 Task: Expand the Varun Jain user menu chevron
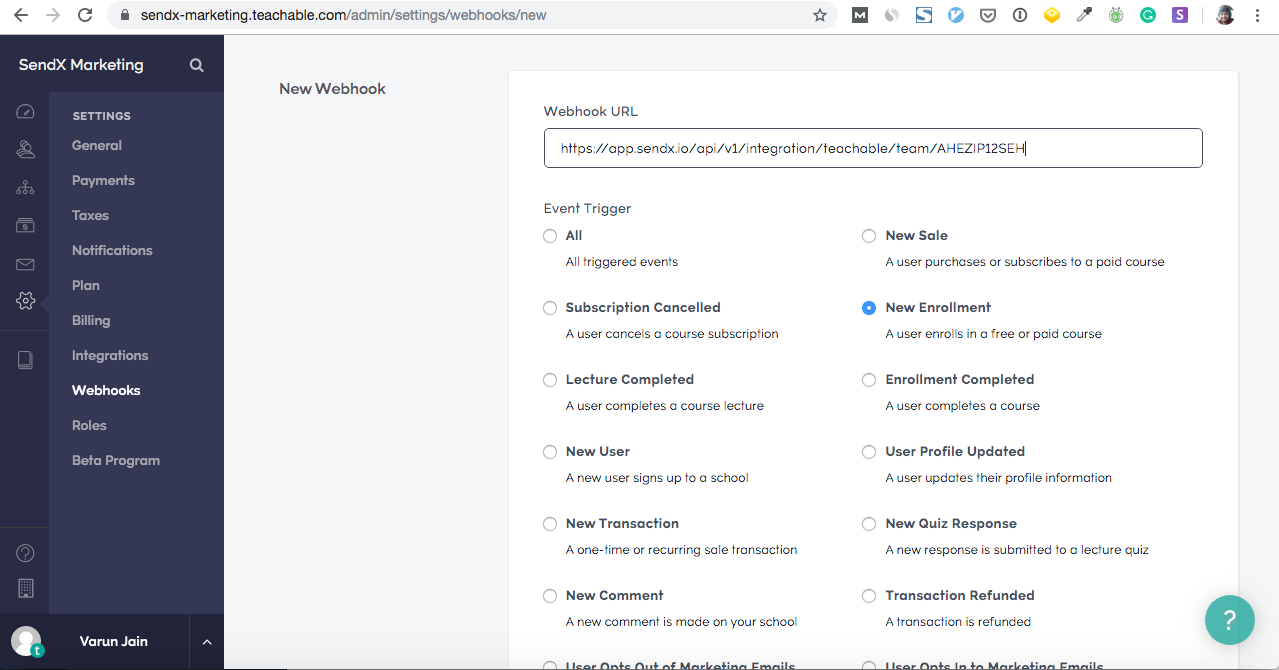[x=206, y=642]
